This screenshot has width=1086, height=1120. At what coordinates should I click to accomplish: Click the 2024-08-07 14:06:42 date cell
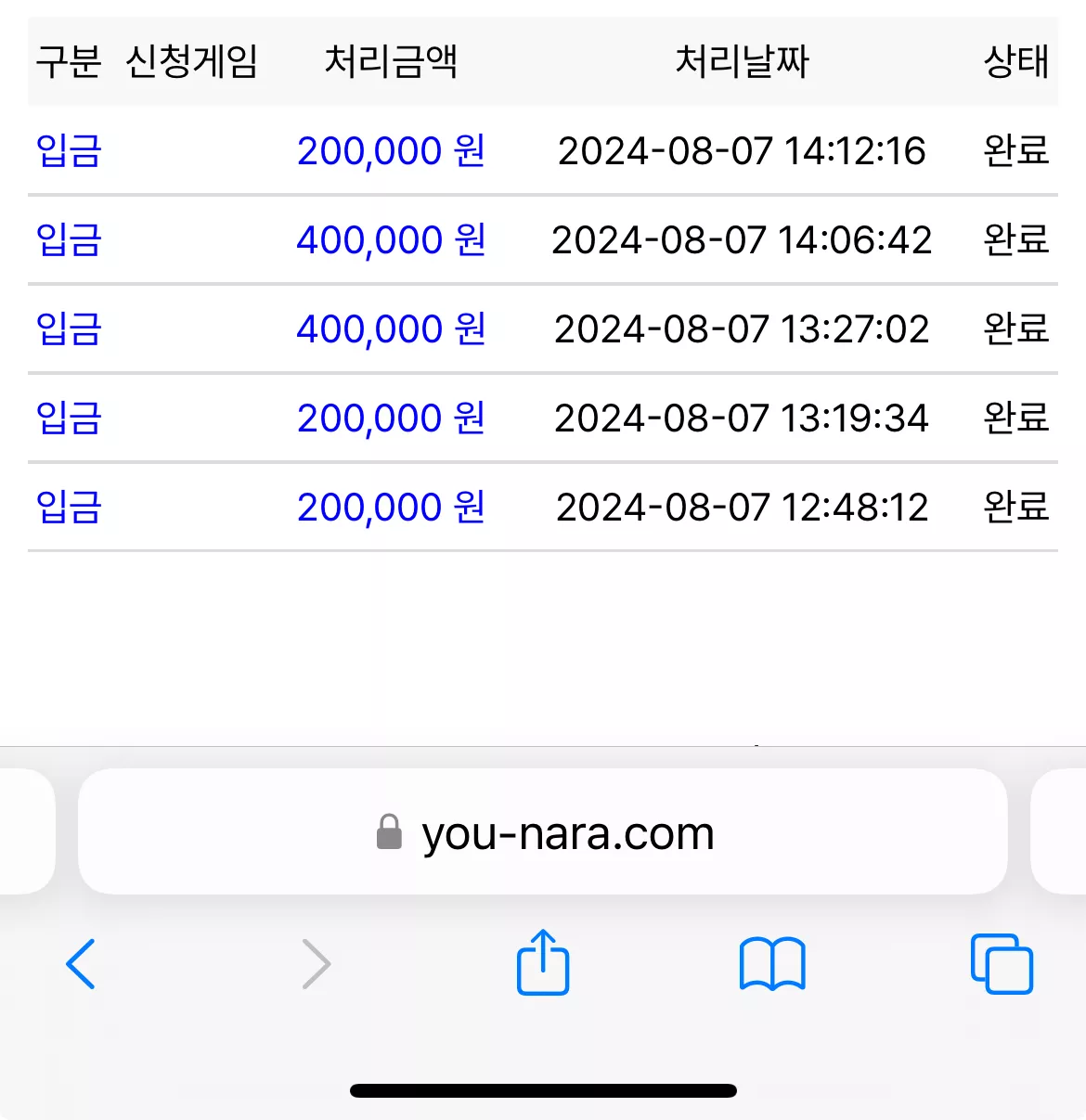coord(742,240)
